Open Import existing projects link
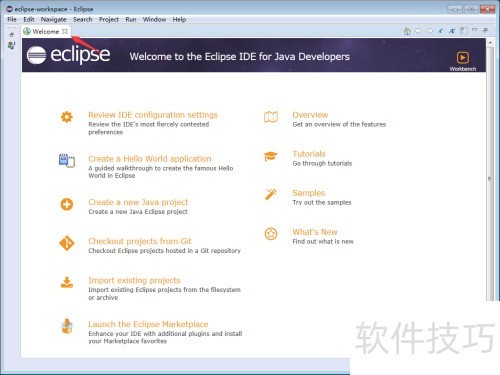 [134, 280]
